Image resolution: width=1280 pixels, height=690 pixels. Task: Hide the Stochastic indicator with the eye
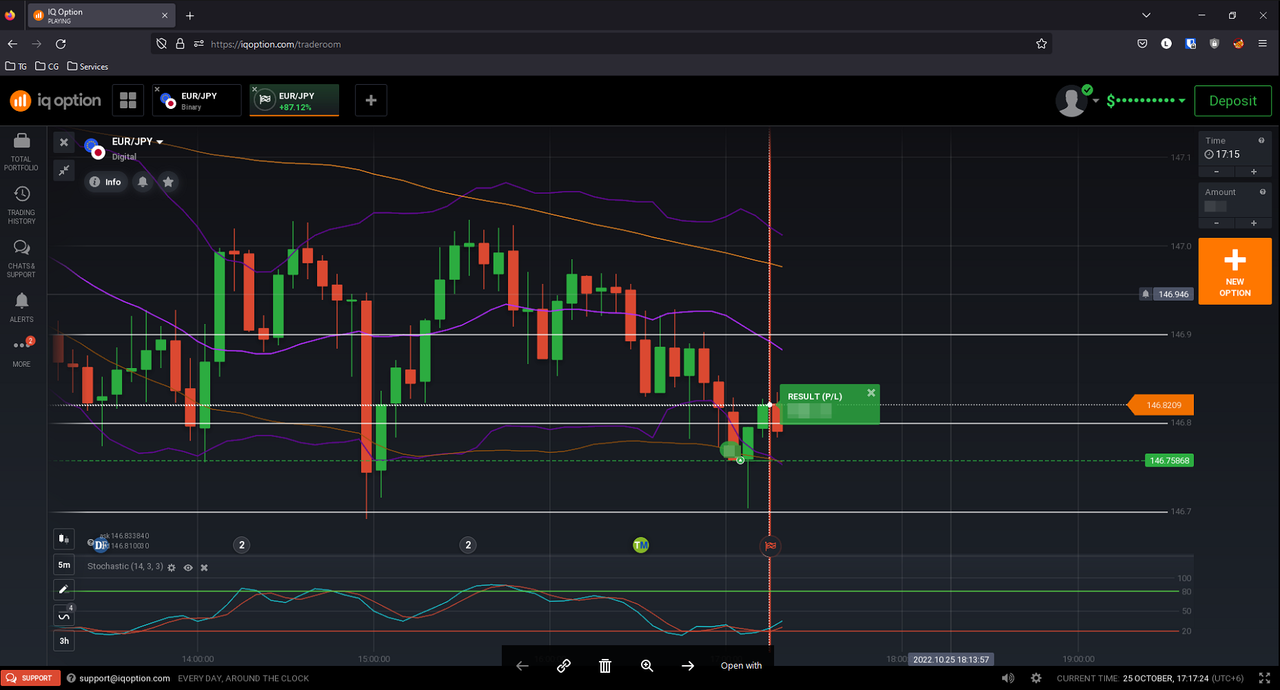click(188, 567)
